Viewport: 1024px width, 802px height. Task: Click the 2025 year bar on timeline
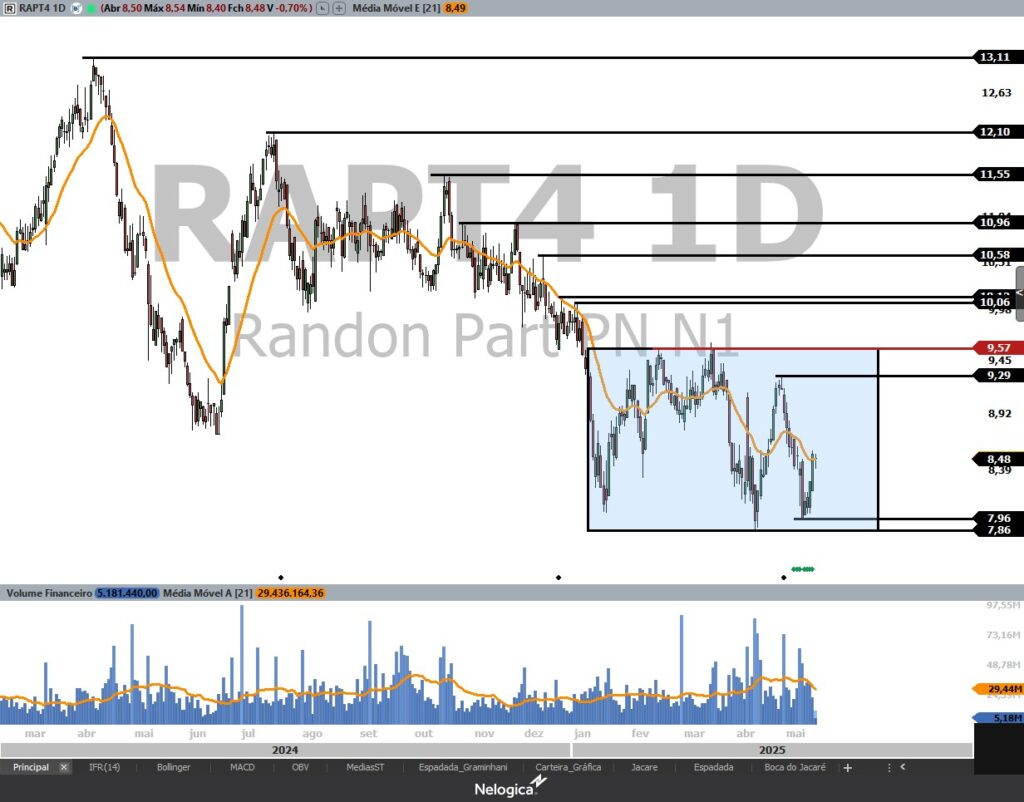click(773, 750)
